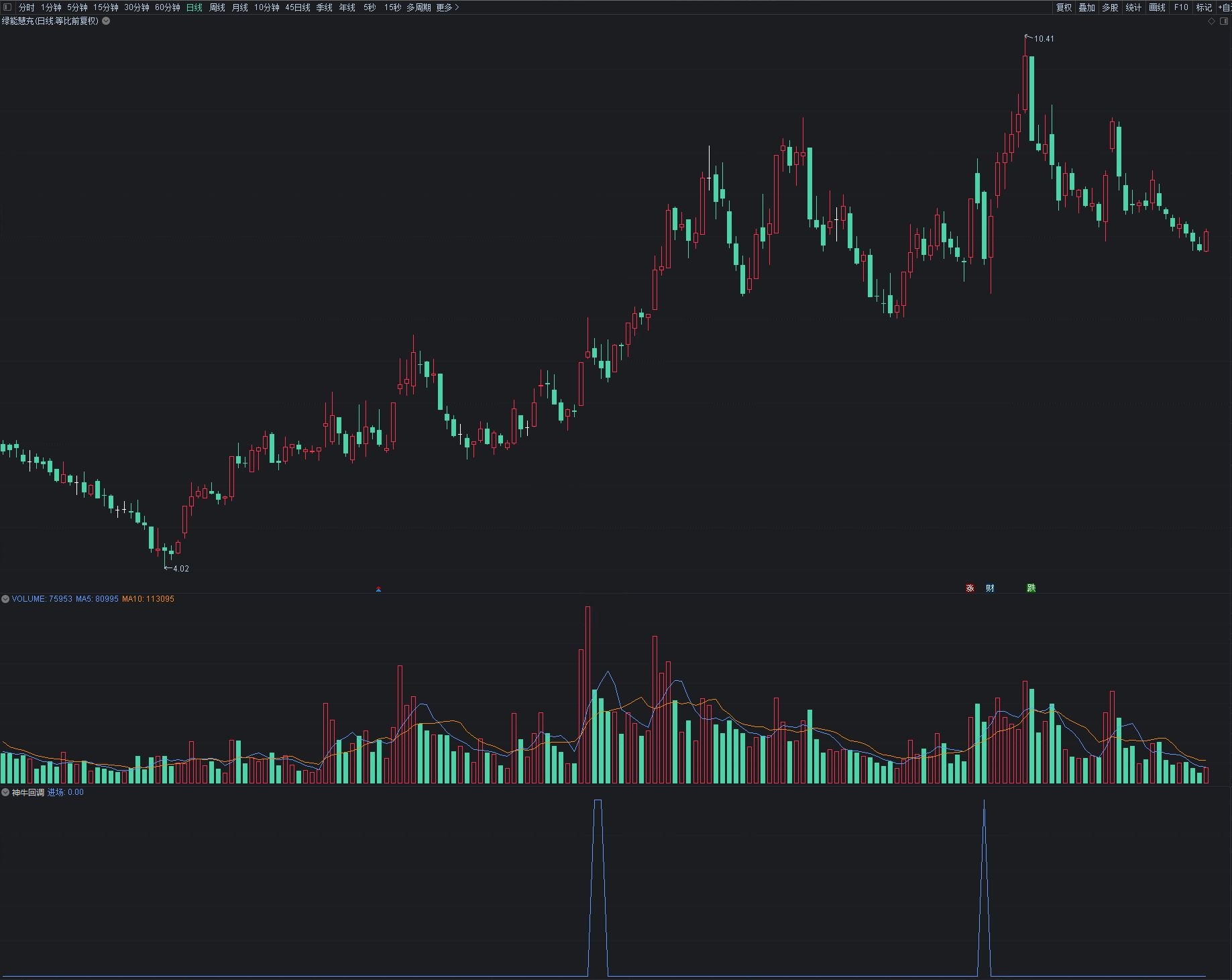Click the red 涨 event marker
The height and width of the screenshot is (980, 1232).
tap(970, 588)
